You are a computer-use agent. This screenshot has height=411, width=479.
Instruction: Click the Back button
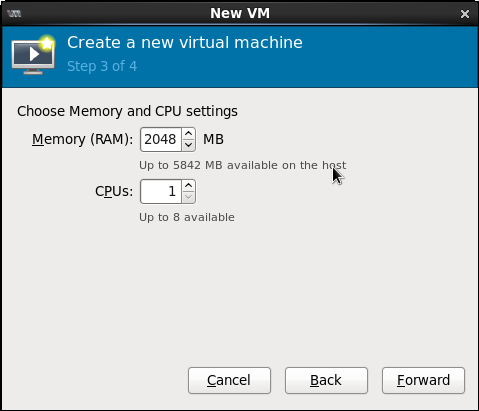326,380
